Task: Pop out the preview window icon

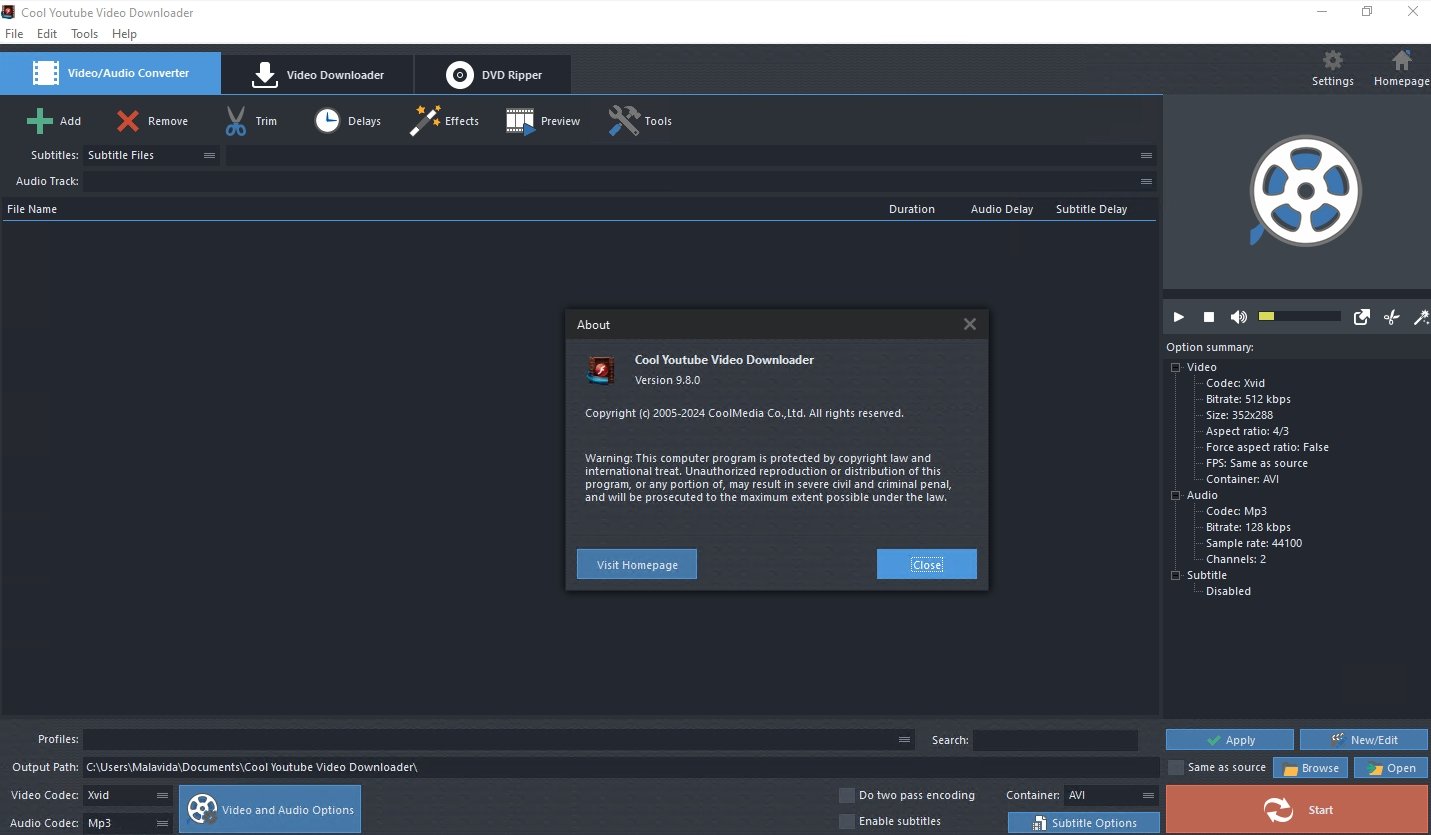Action: [1362, 317]
